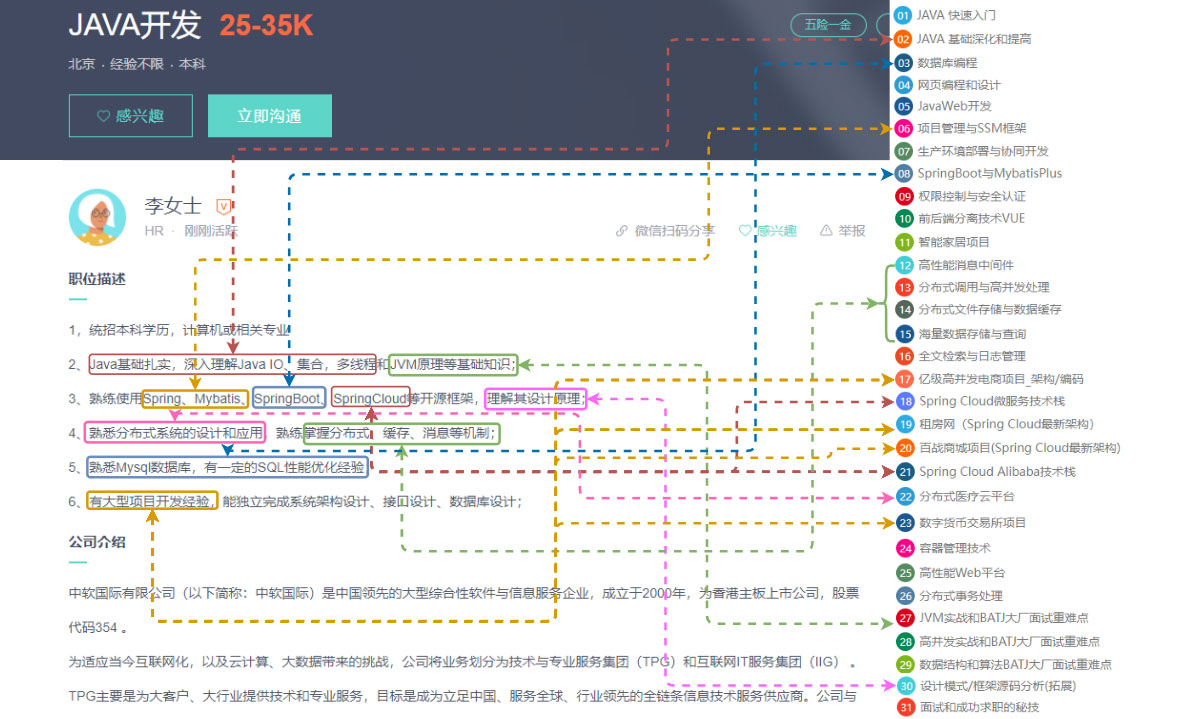Click the job title JAVA开发
The width and height of the screenshot is (1200, 719).
[x=135, y=26]
